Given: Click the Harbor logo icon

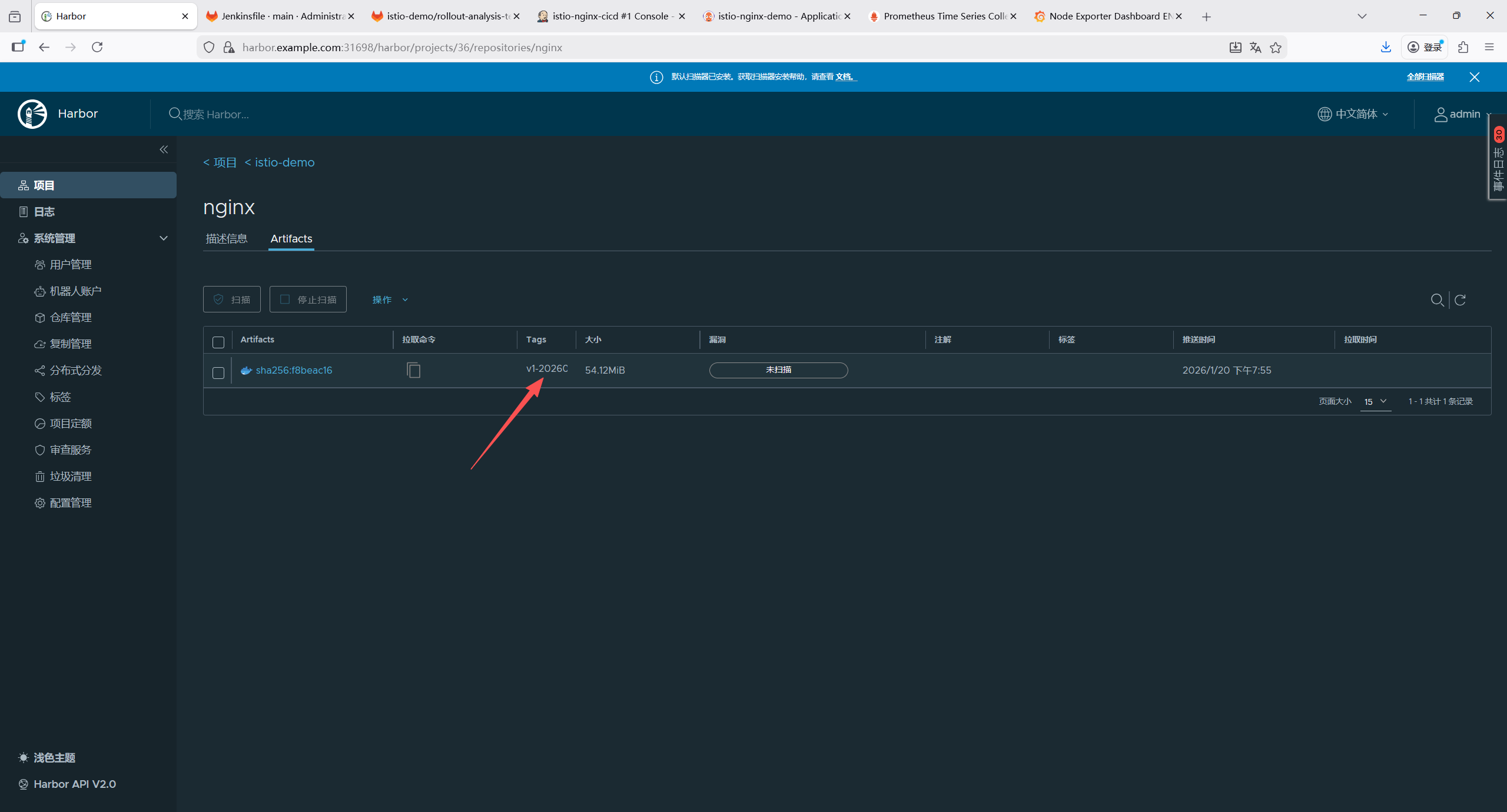Looking at the screenshot, I should (x=32, y=114).
